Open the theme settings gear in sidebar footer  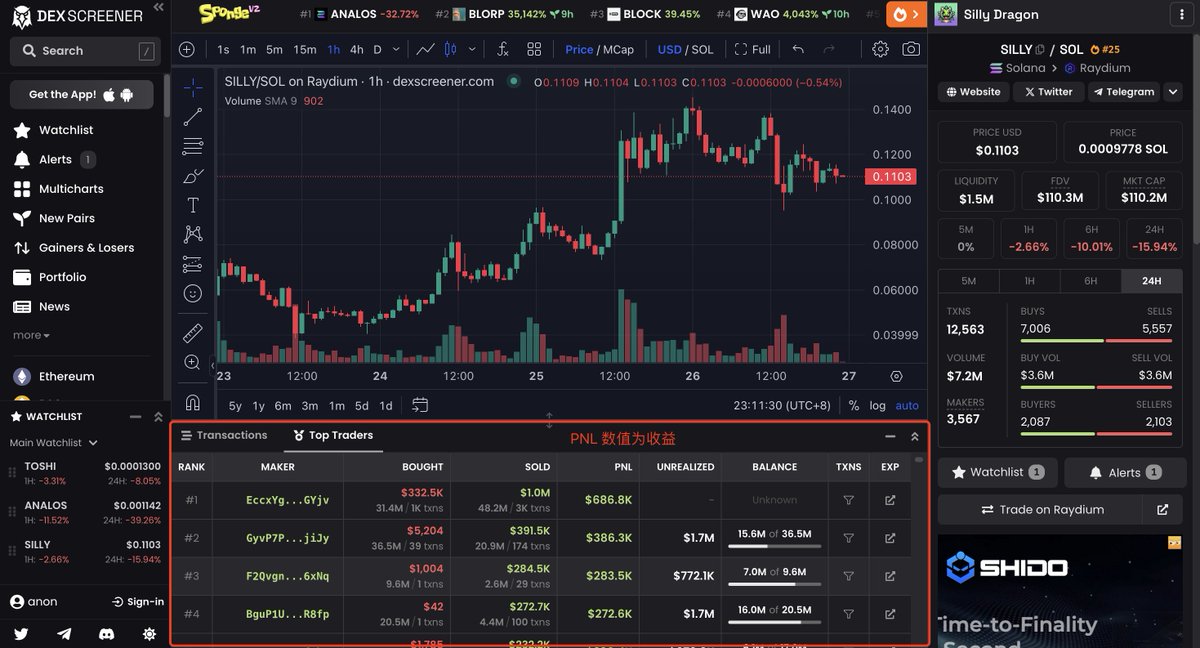[149, 634]
